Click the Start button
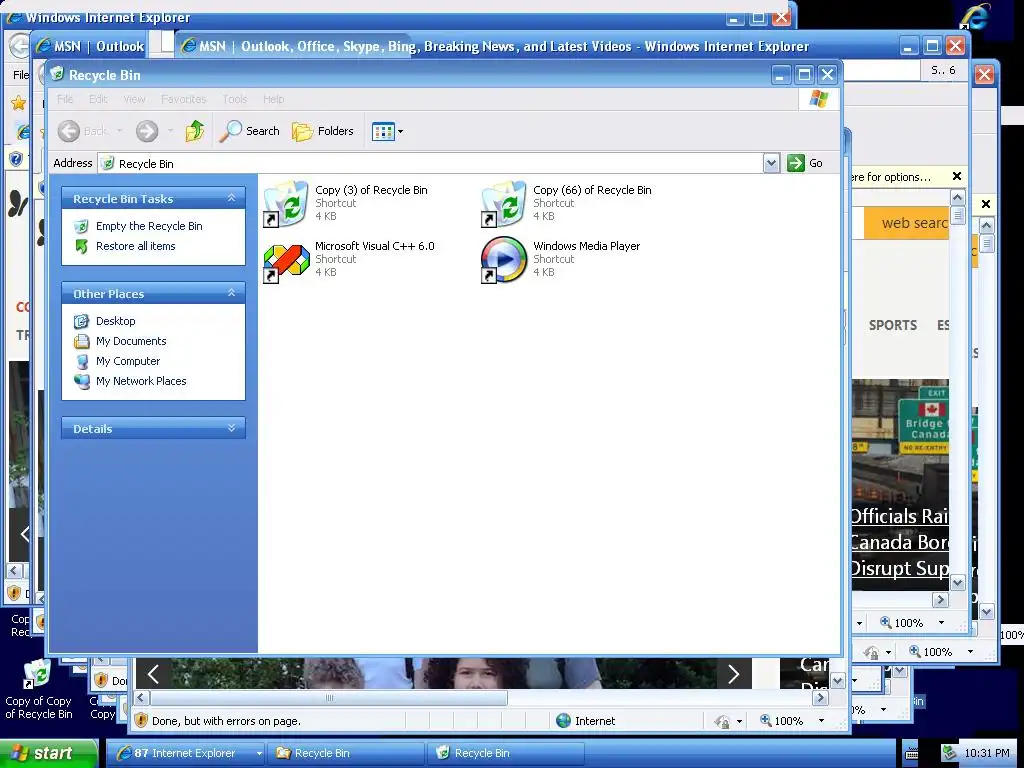This screenshot has height=768, width=1024. coord(49,754)
